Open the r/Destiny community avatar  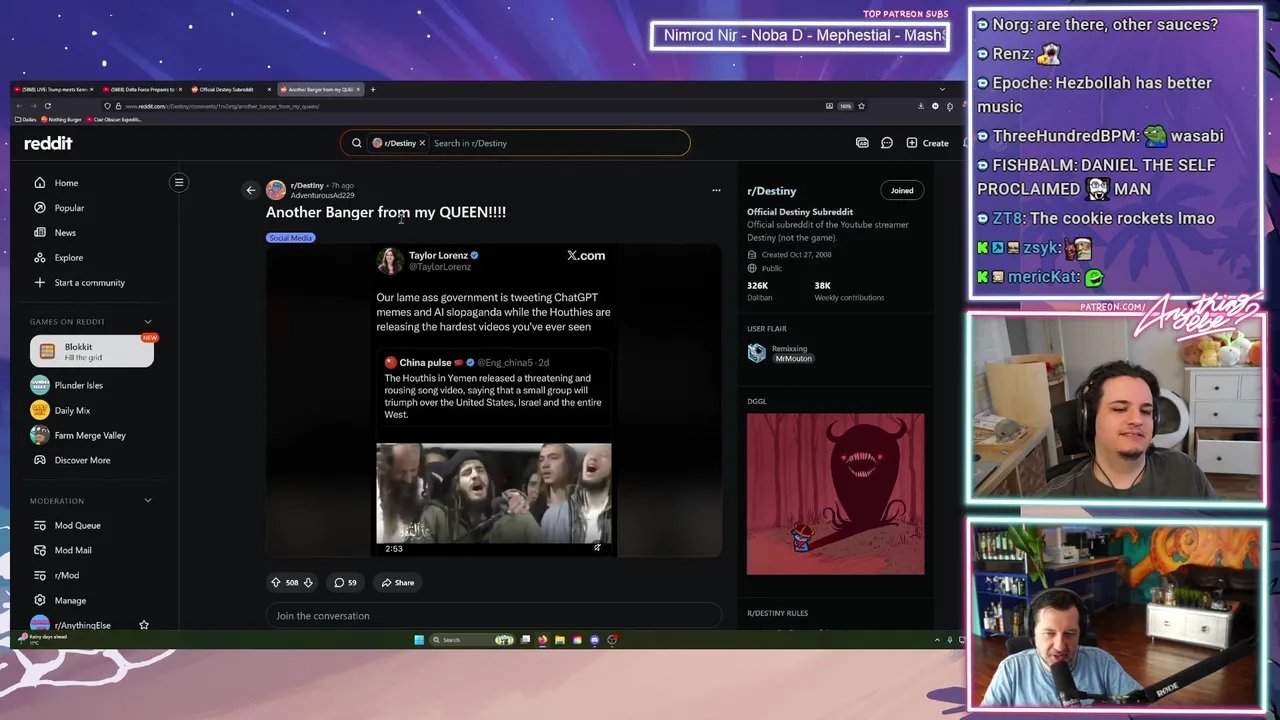(x=275, y=190)
